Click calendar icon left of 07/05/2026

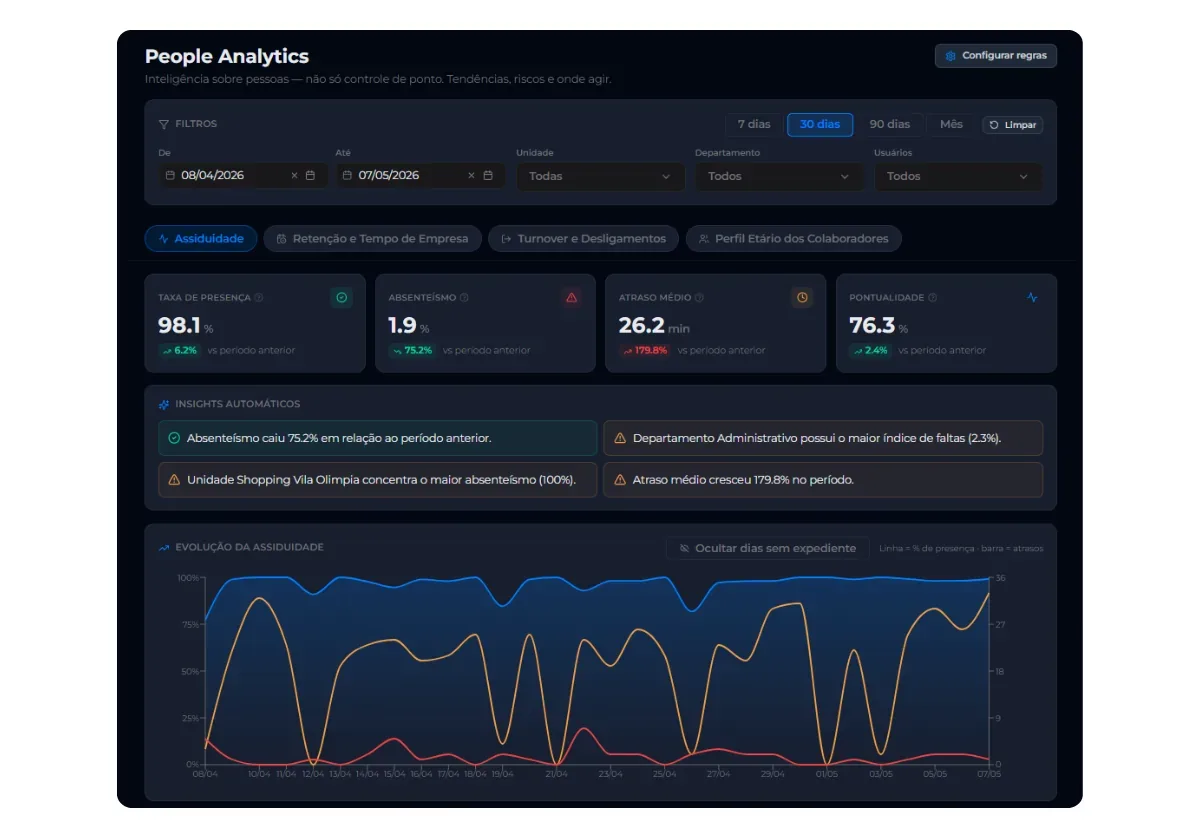click(347, 175)
